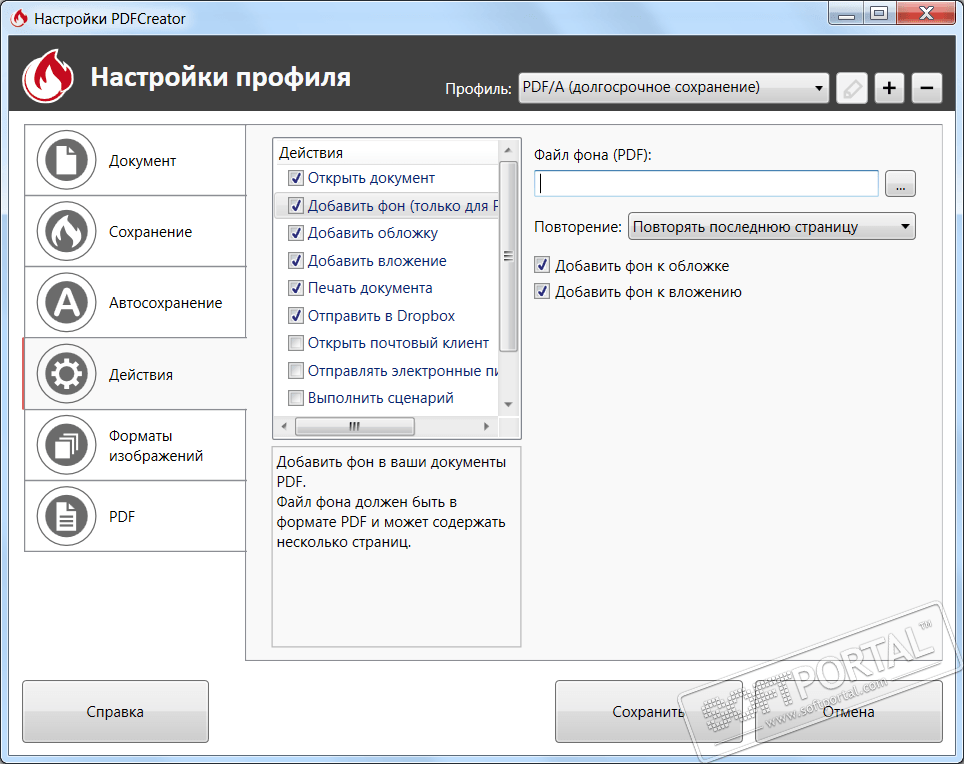The width and height of the screenshot is (964, 764).
Task: Select the Отправить в Dropbox row text
Action: pos(381,315)
